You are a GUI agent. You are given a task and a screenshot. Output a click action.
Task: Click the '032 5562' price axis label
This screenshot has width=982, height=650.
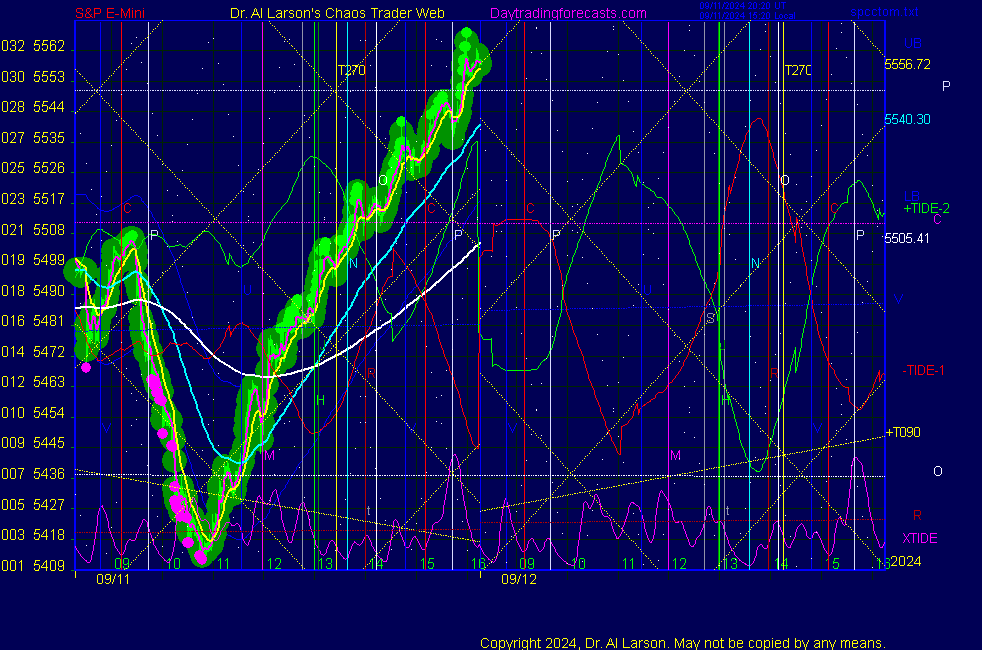(33, 46)
